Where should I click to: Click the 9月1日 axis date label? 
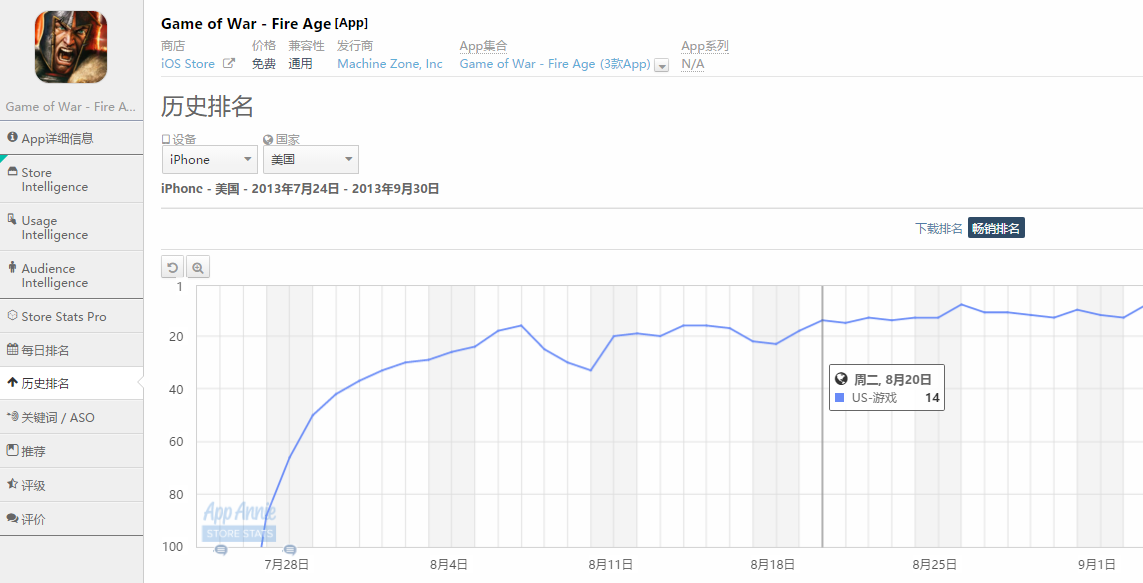[x=1097, y=564]
